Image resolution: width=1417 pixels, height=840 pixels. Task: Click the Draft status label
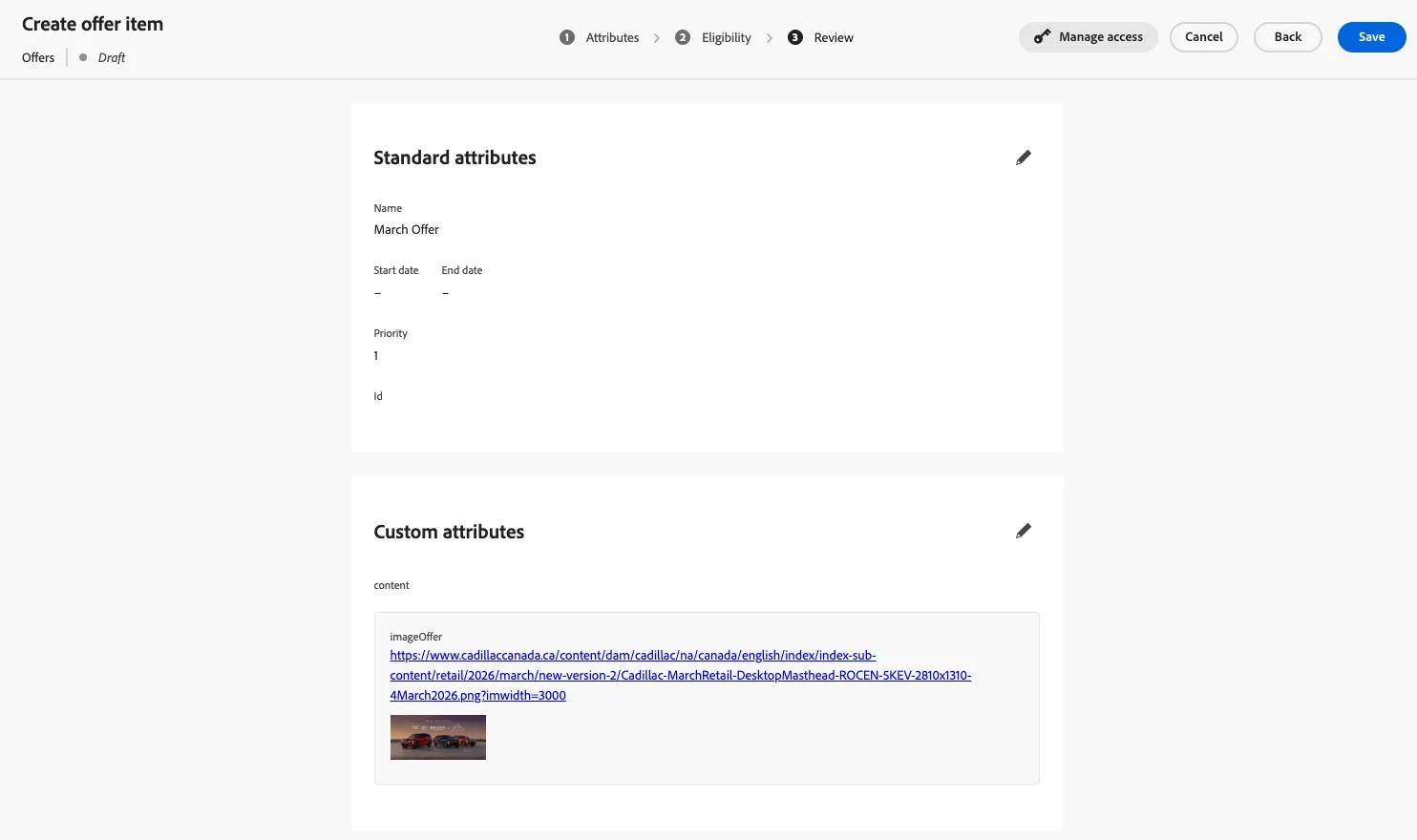112,57
